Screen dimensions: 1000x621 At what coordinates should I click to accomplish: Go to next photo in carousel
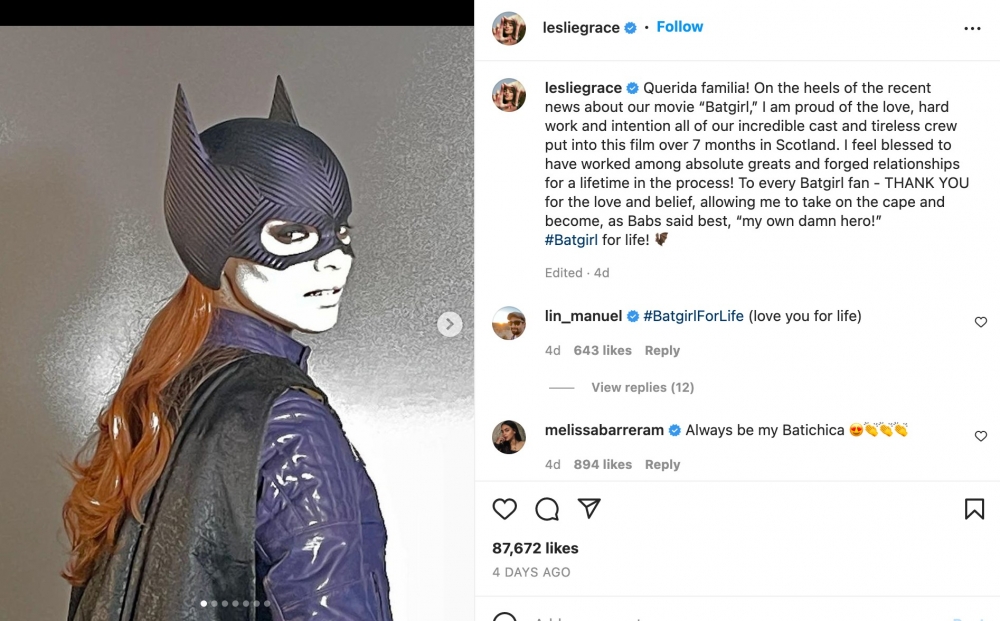coord(450,324)
